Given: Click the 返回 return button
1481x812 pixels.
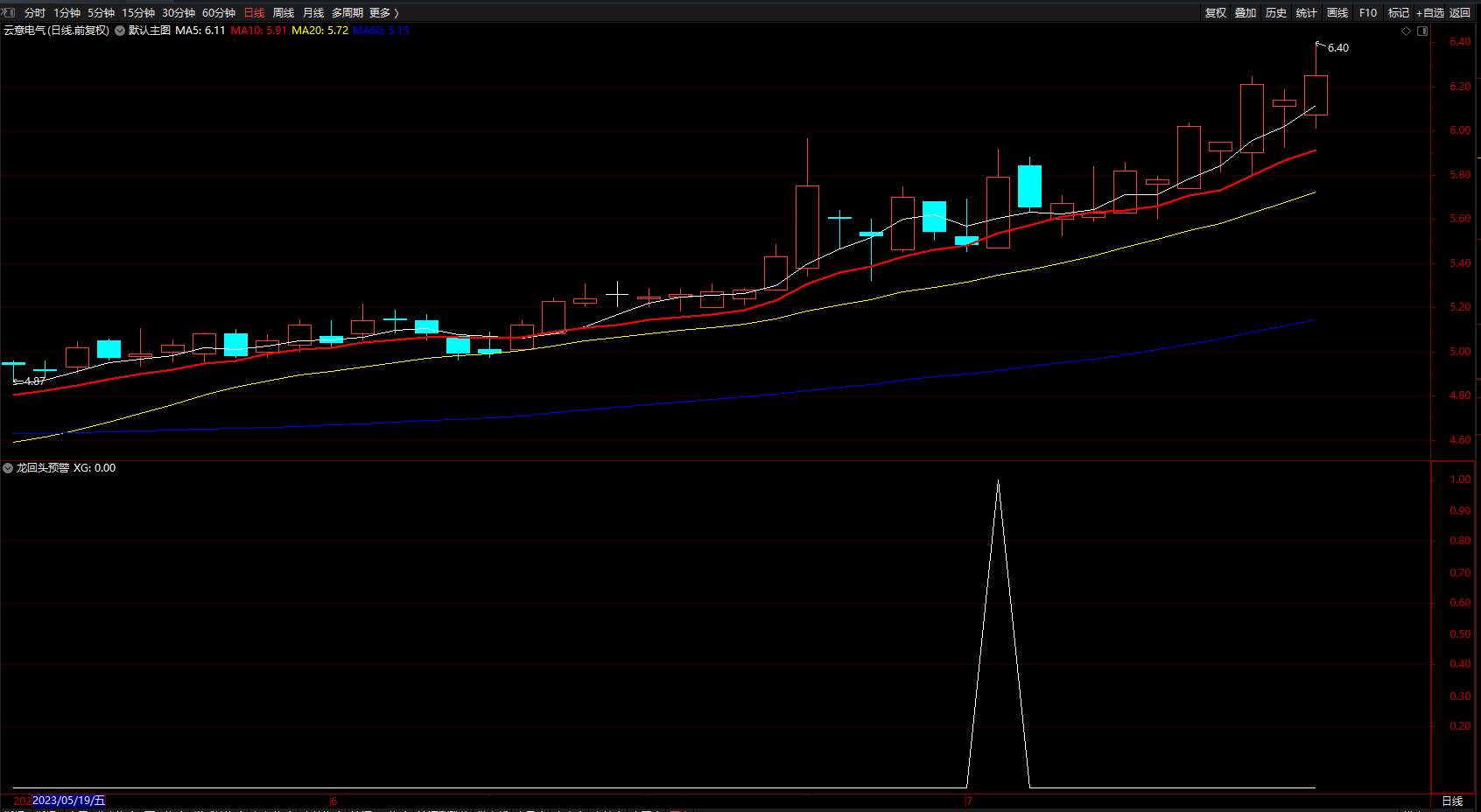Looking at the screenshot, I should [x=1460, y=13].
